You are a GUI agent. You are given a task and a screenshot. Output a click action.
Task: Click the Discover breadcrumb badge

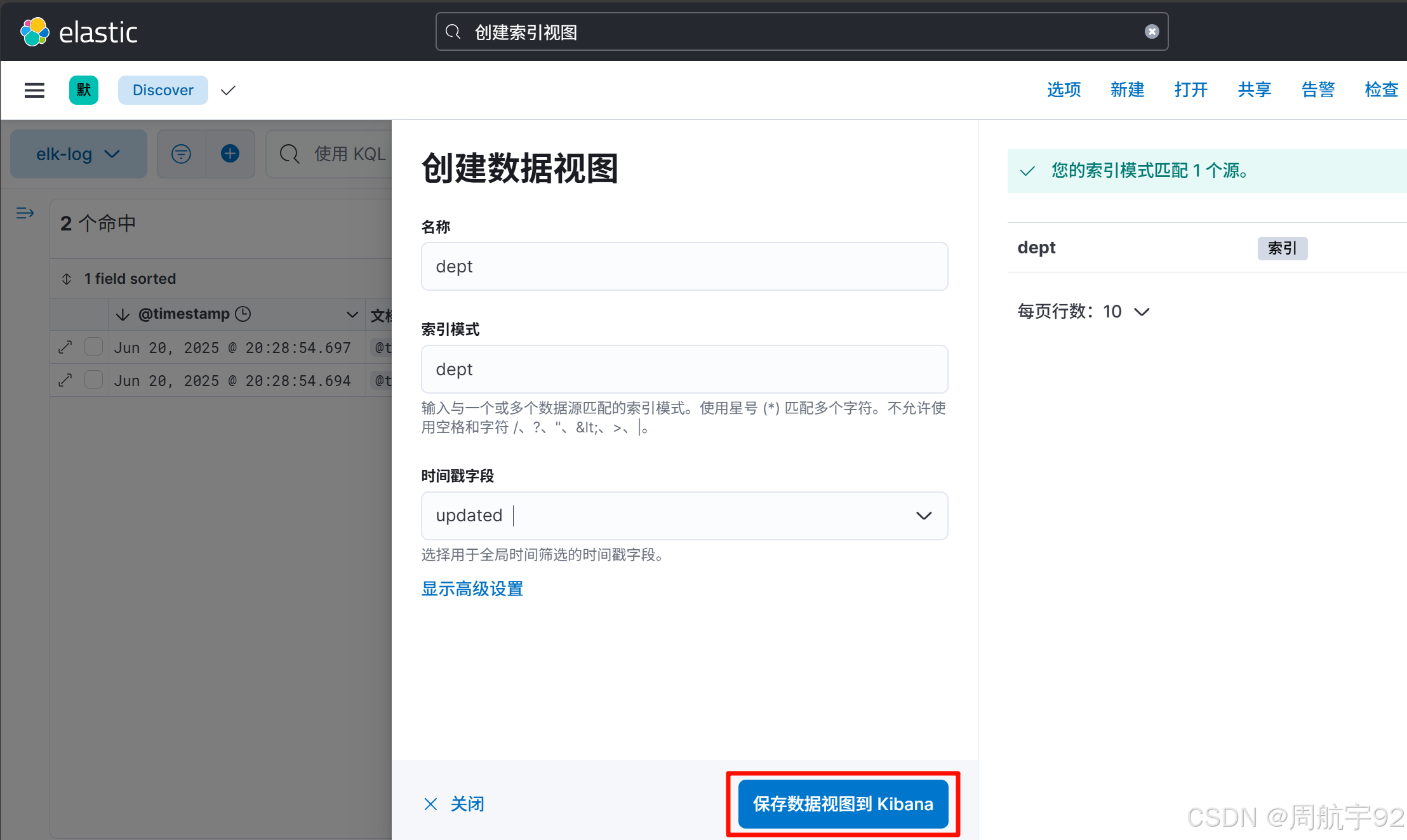[163, 90]
